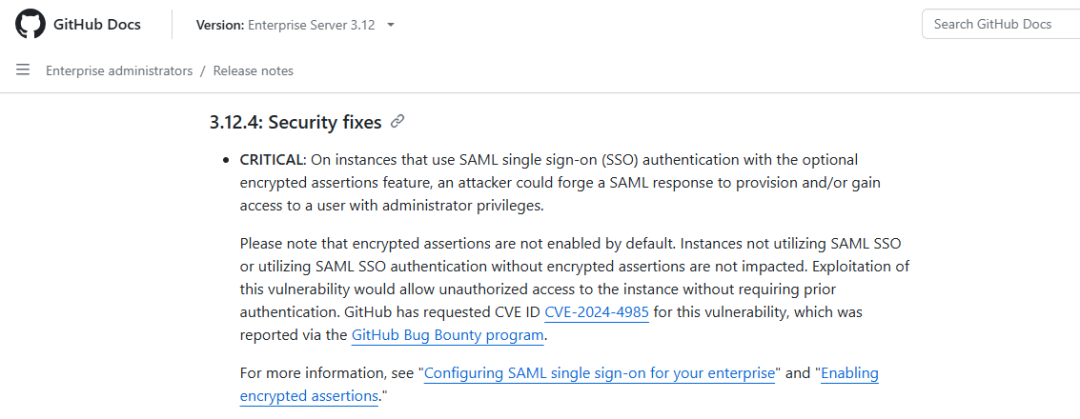
Task: Select the Release notes breadcrumb
Action: click(x=253, y=70)
